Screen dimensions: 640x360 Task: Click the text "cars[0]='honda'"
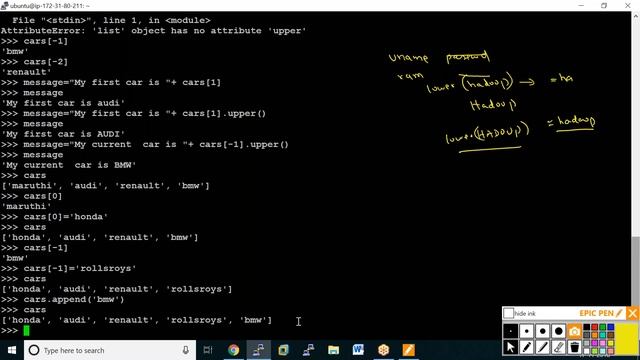[x=65, y=217]
